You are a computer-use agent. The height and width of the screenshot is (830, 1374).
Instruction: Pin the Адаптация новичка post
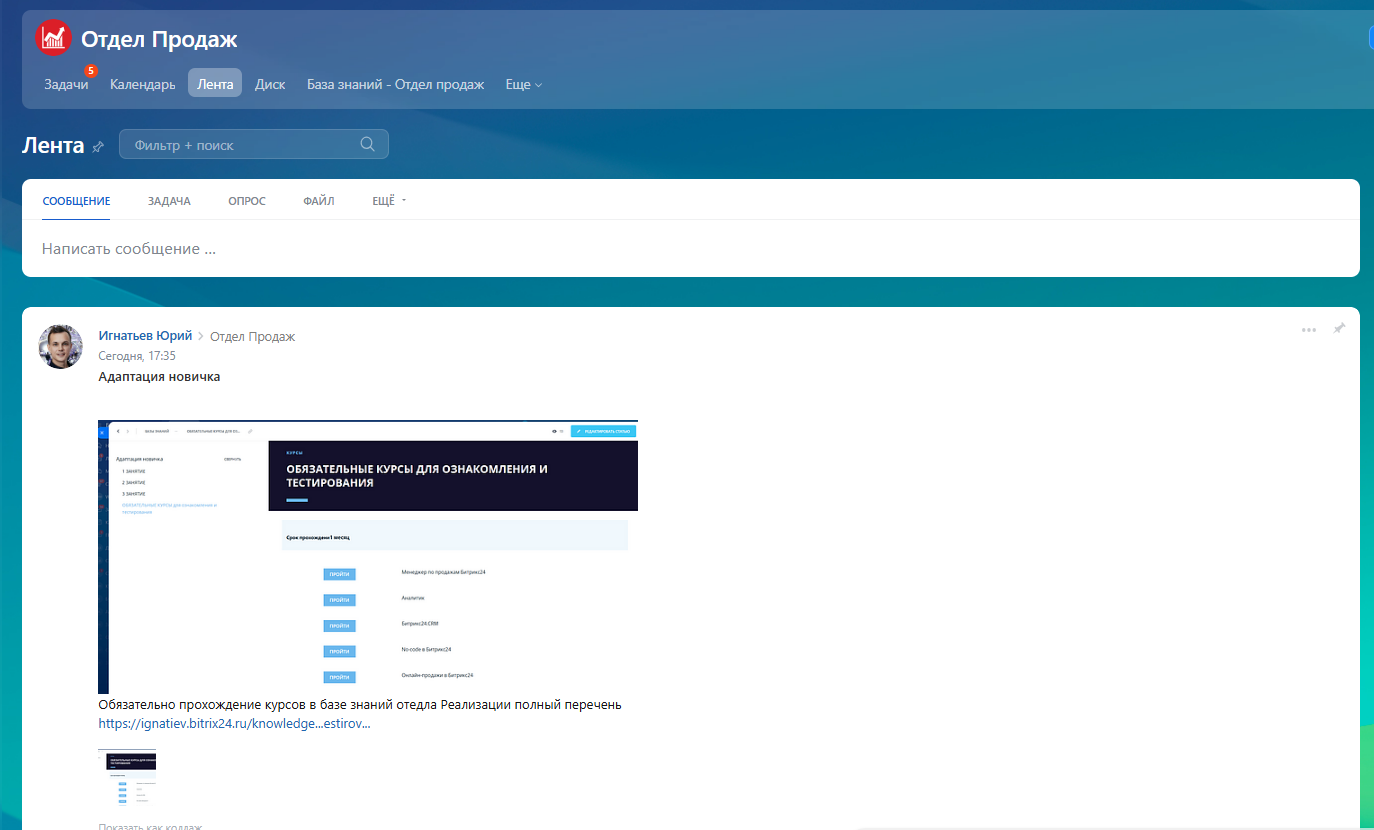pos(1339,328)
